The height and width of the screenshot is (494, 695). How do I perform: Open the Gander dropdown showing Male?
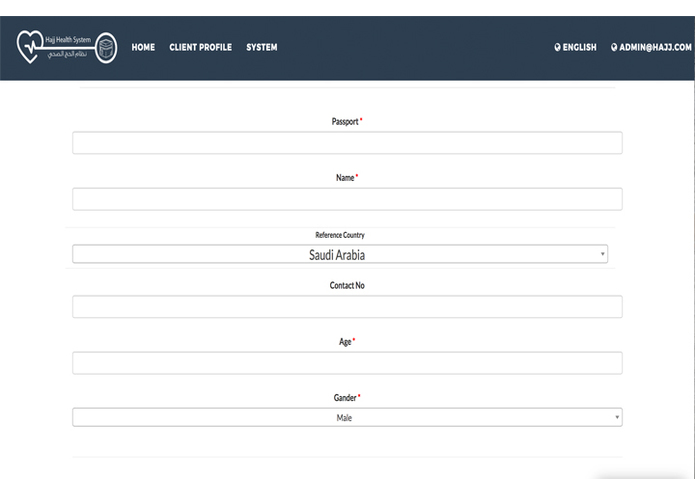click(347, 417)
